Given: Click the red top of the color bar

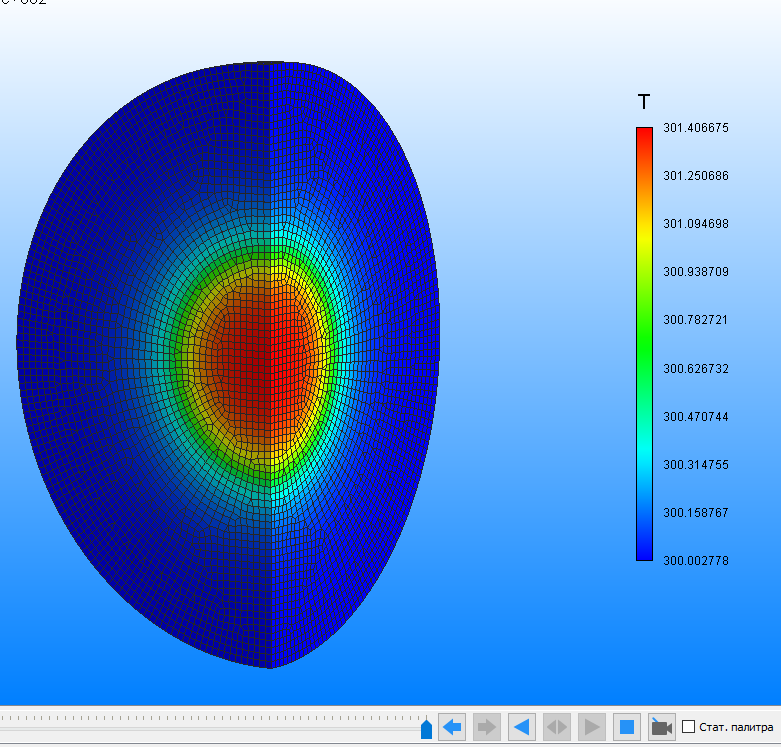Looking at the screenshot, I should tap(644, 137).
